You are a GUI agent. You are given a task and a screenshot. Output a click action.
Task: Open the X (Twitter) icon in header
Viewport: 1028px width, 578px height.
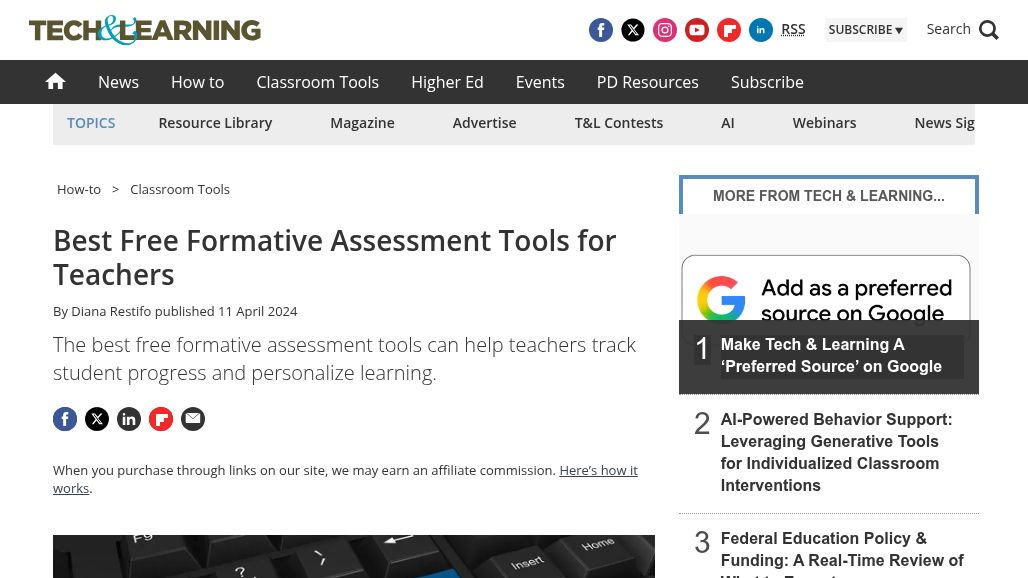coord(633,30)
